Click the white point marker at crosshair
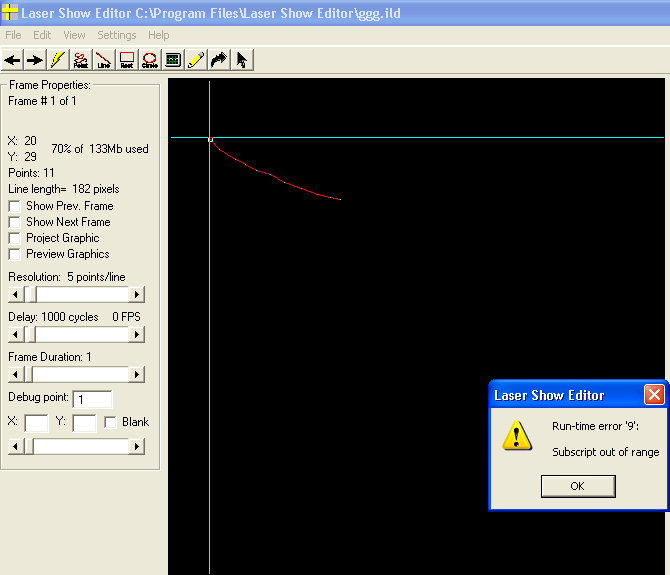The image size is (670, 575). pos(210,139)
